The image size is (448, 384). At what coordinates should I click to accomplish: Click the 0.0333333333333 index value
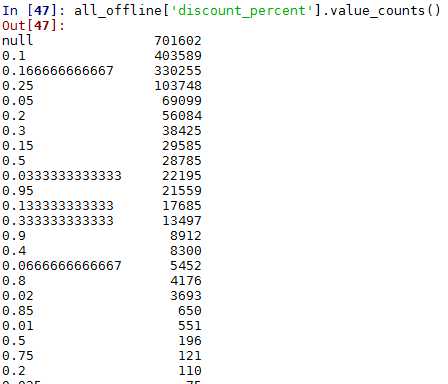(x=62, y=176)
